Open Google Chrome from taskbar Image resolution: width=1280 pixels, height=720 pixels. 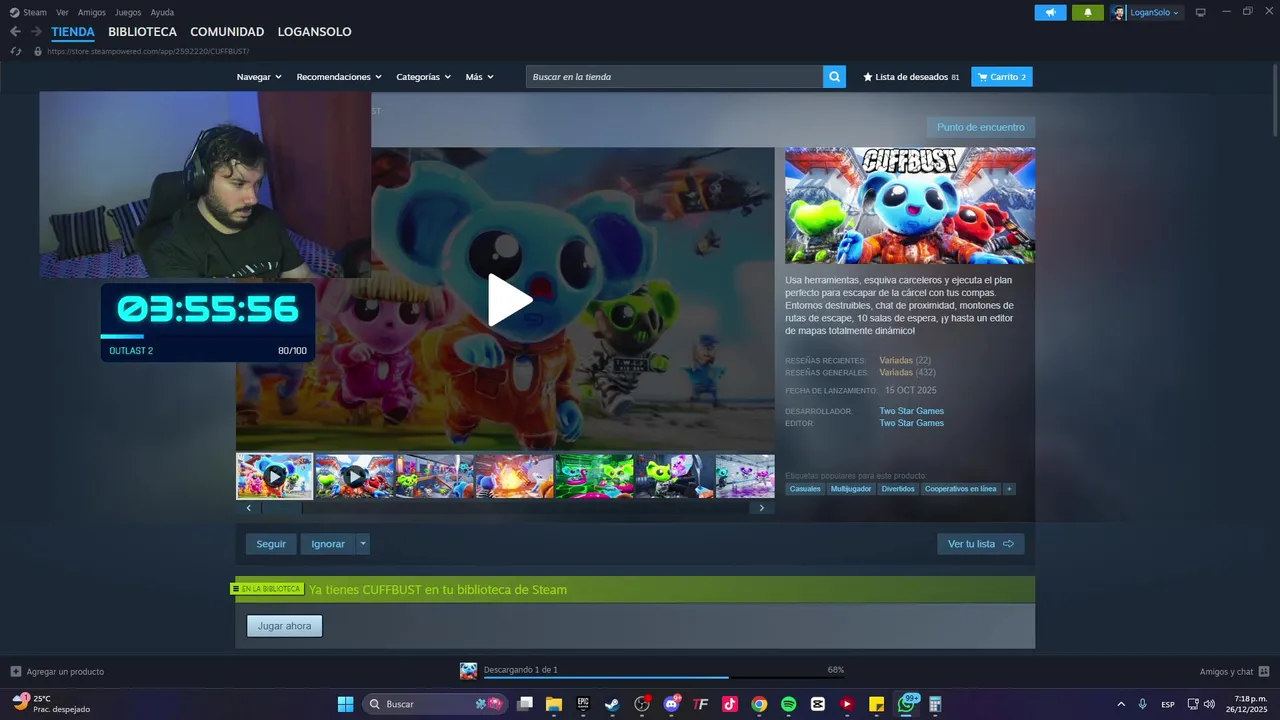tap(759, 704)
